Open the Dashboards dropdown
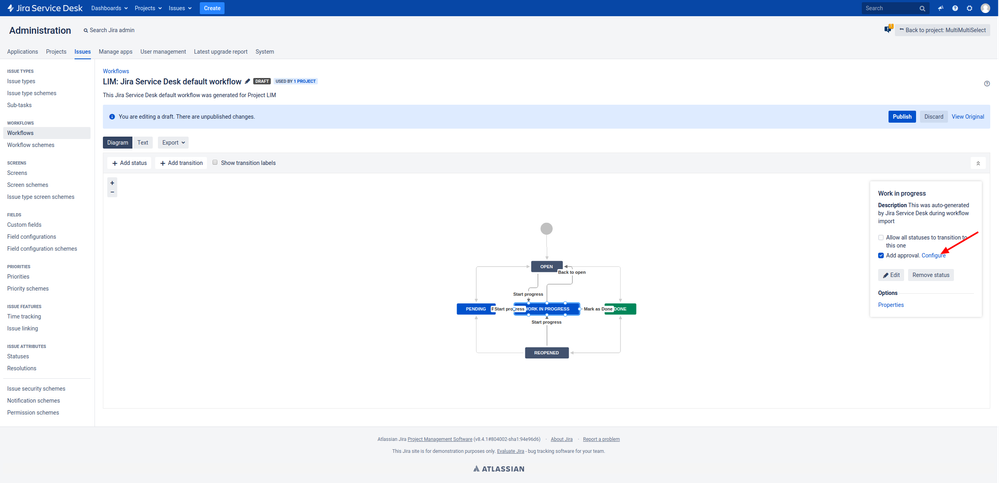 click(x=110, y=8)
